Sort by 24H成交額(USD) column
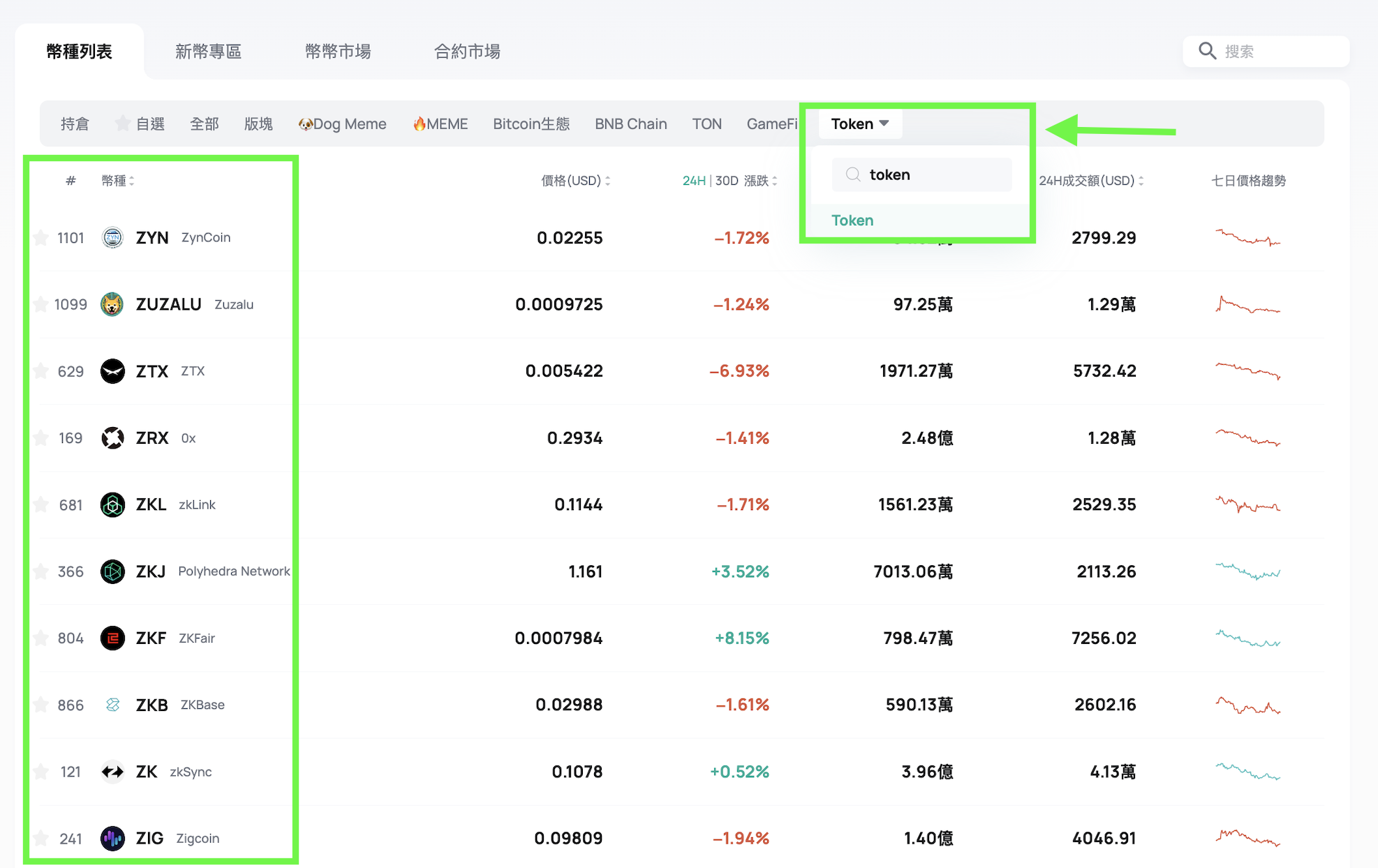The height and width of the screenshot is (868, 1378). pyautogui.click(x=1091, y=181)
